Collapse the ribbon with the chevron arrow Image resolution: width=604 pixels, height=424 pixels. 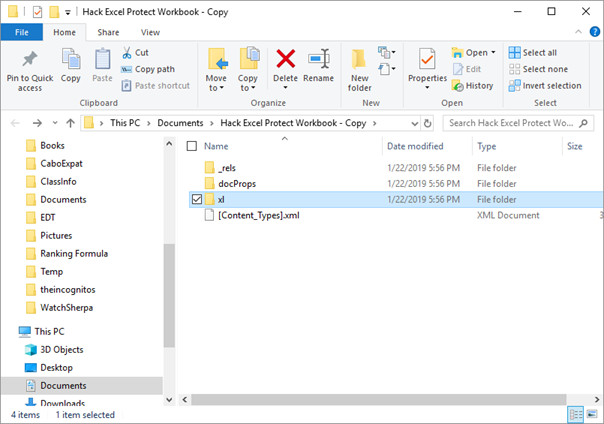coord(578,32)
